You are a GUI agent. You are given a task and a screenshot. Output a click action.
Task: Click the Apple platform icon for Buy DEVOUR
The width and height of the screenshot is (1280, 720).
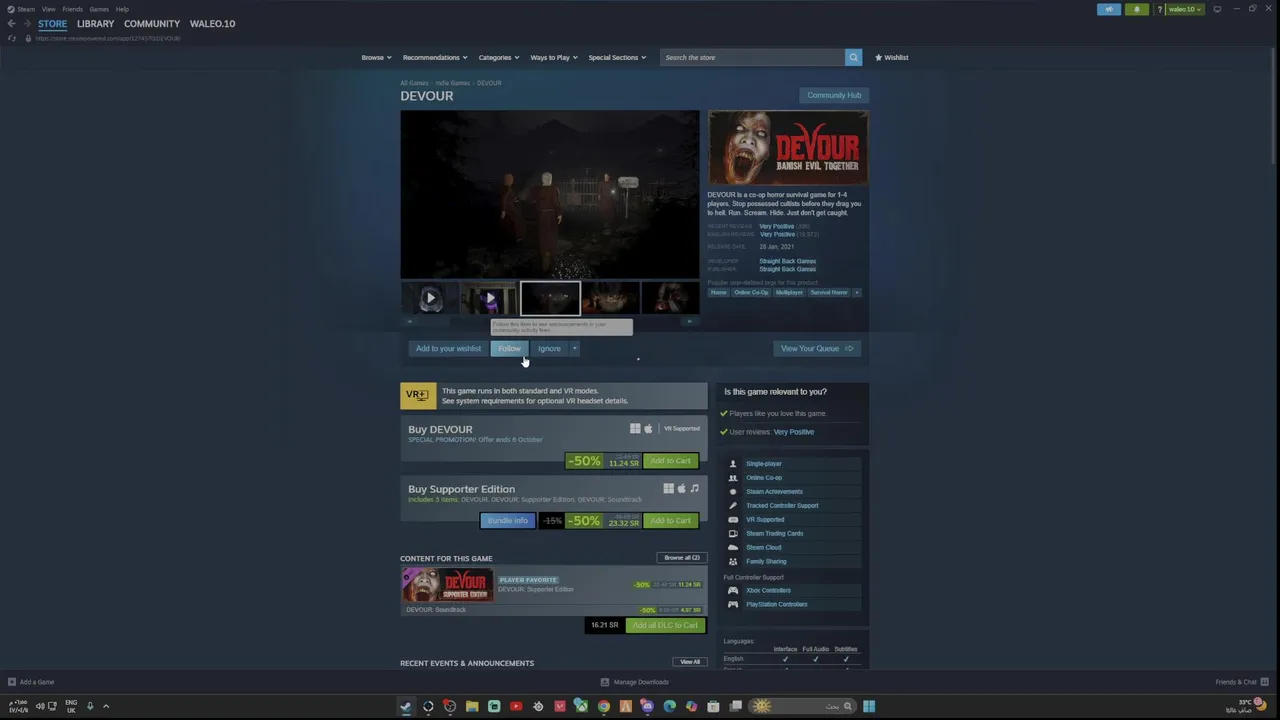[x=648, y=429]
